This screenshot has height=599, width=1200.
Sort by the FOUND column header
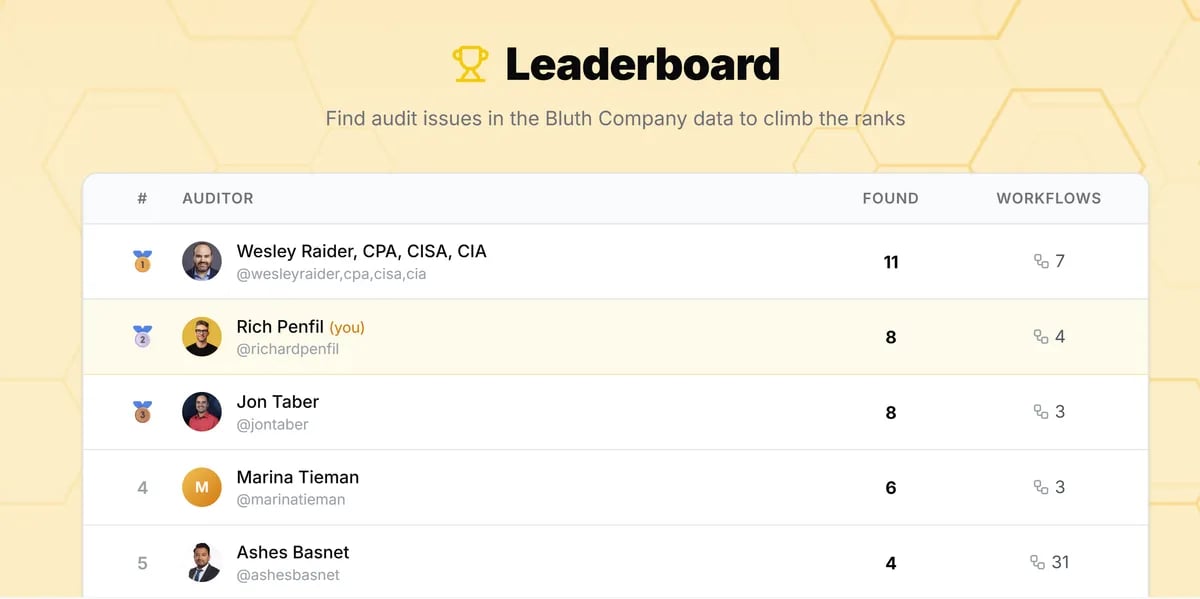(890, 198)
